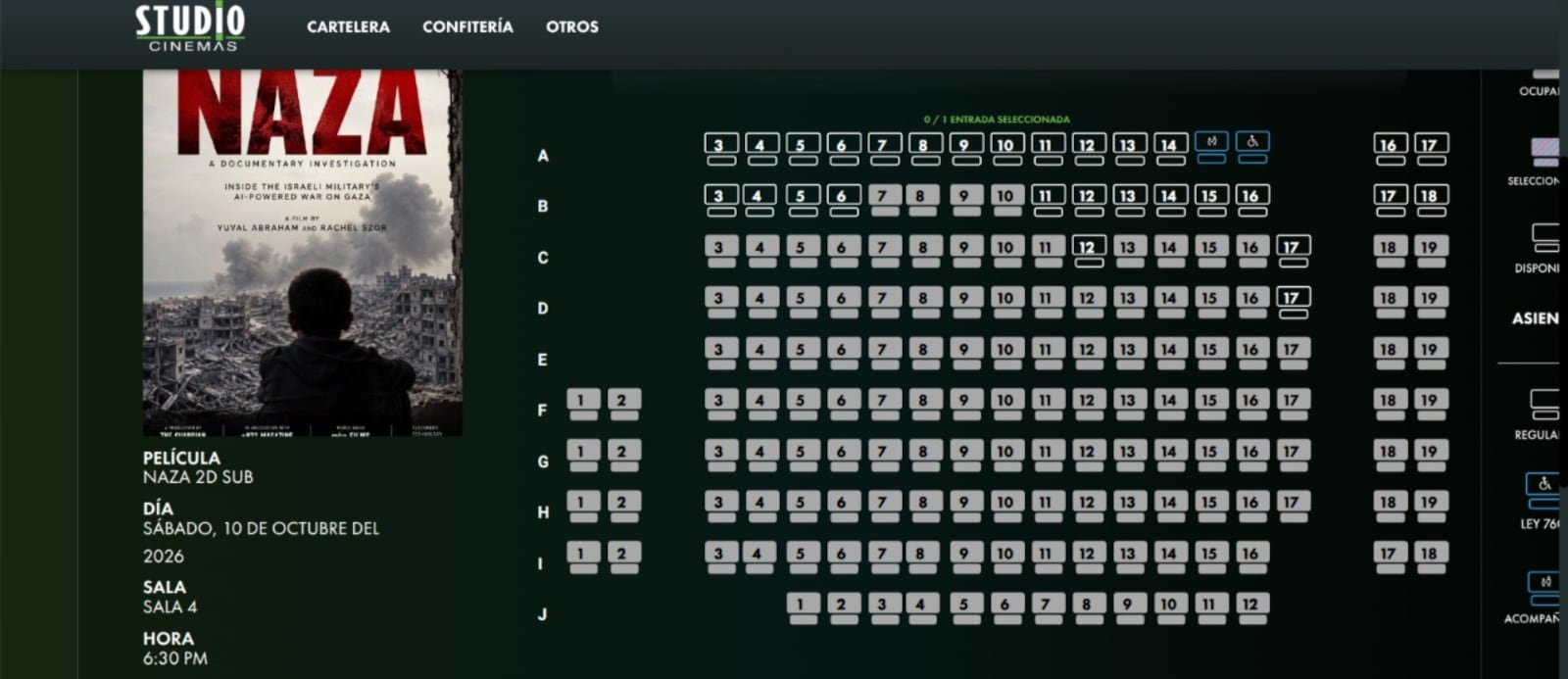This screenshot has height=679, width=1568.
Task: Select seat 15 in row B
Action: point(1211,200)
